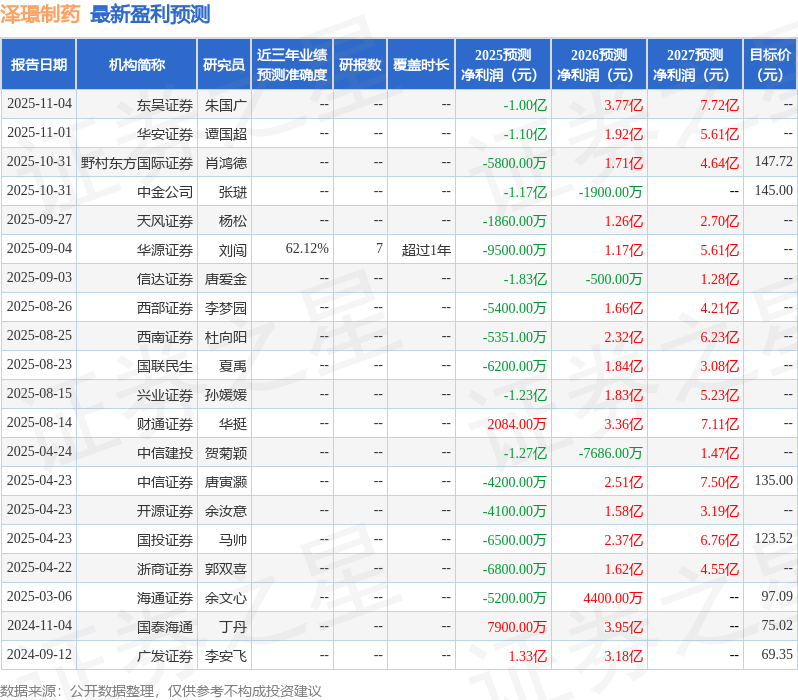Click the 4400.00万 2026 forecast
This screenshot has width=798, height=700.
point(613,599)
